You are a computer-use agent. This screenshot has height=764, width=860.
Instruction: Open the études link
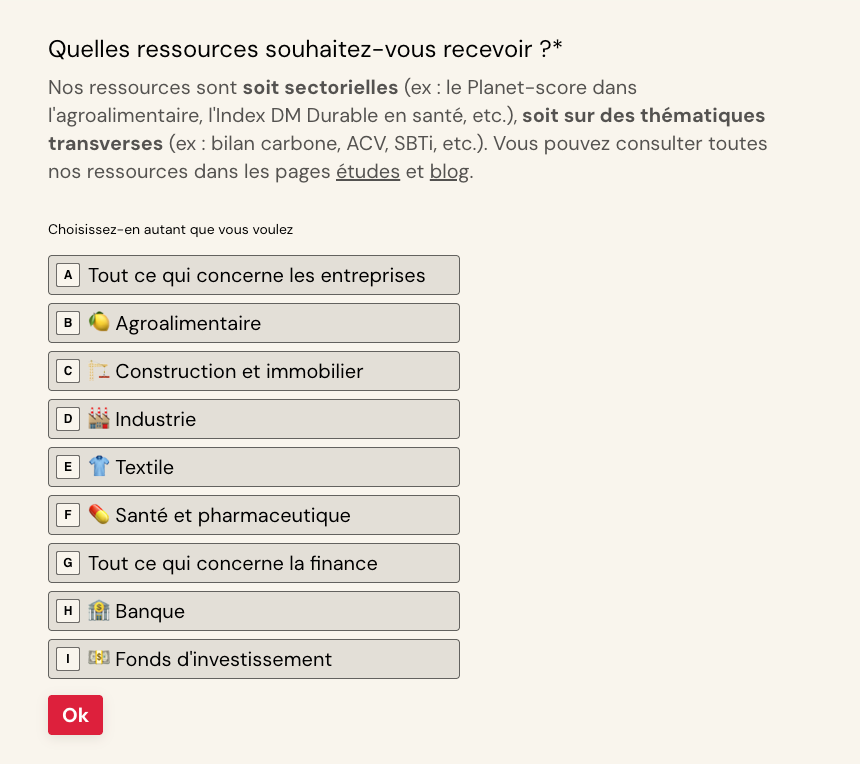click(x=368, y=172)
